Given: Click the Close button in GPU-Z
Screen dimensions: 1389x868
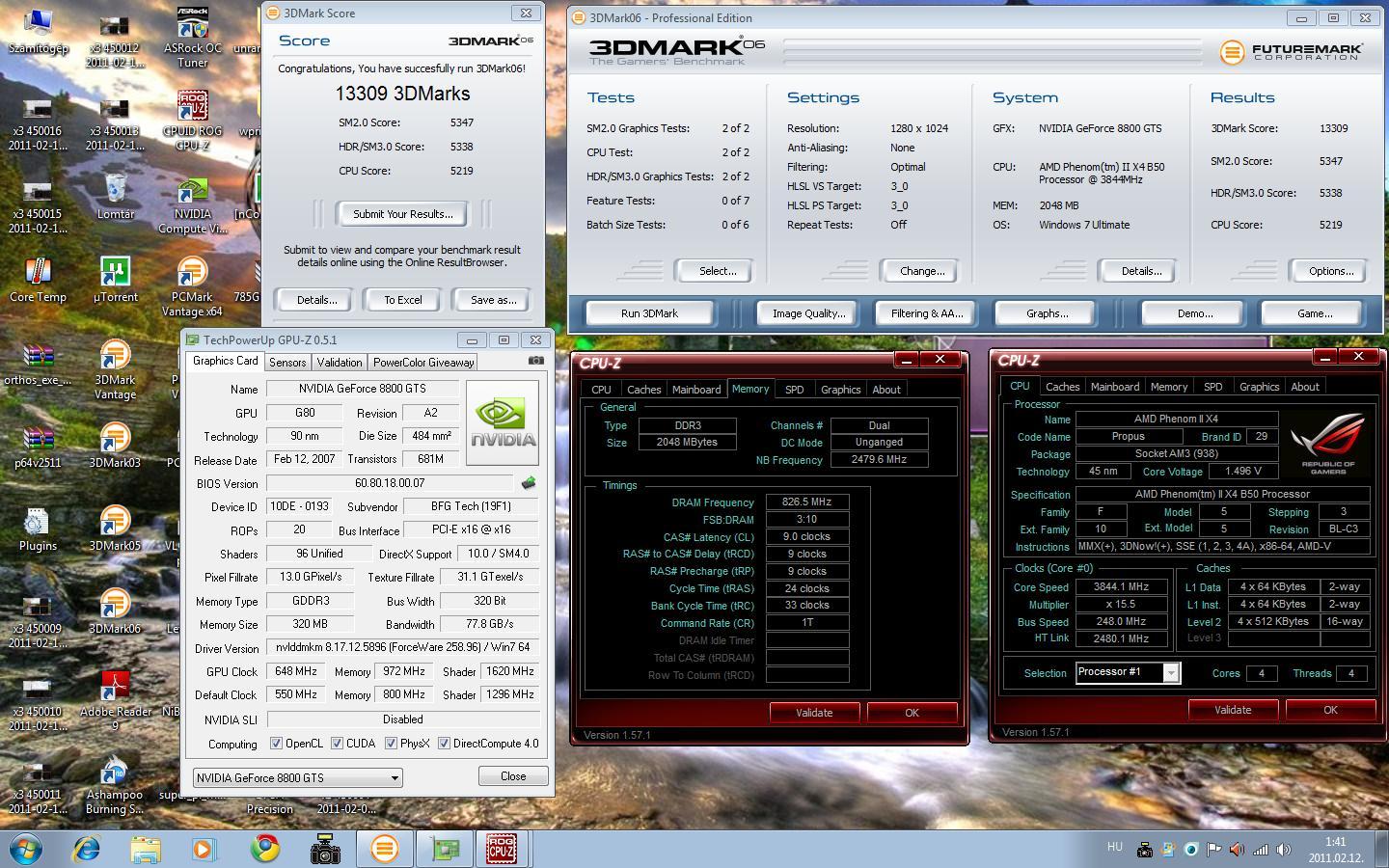Looking at the screenshot, I should pos(513,776).
